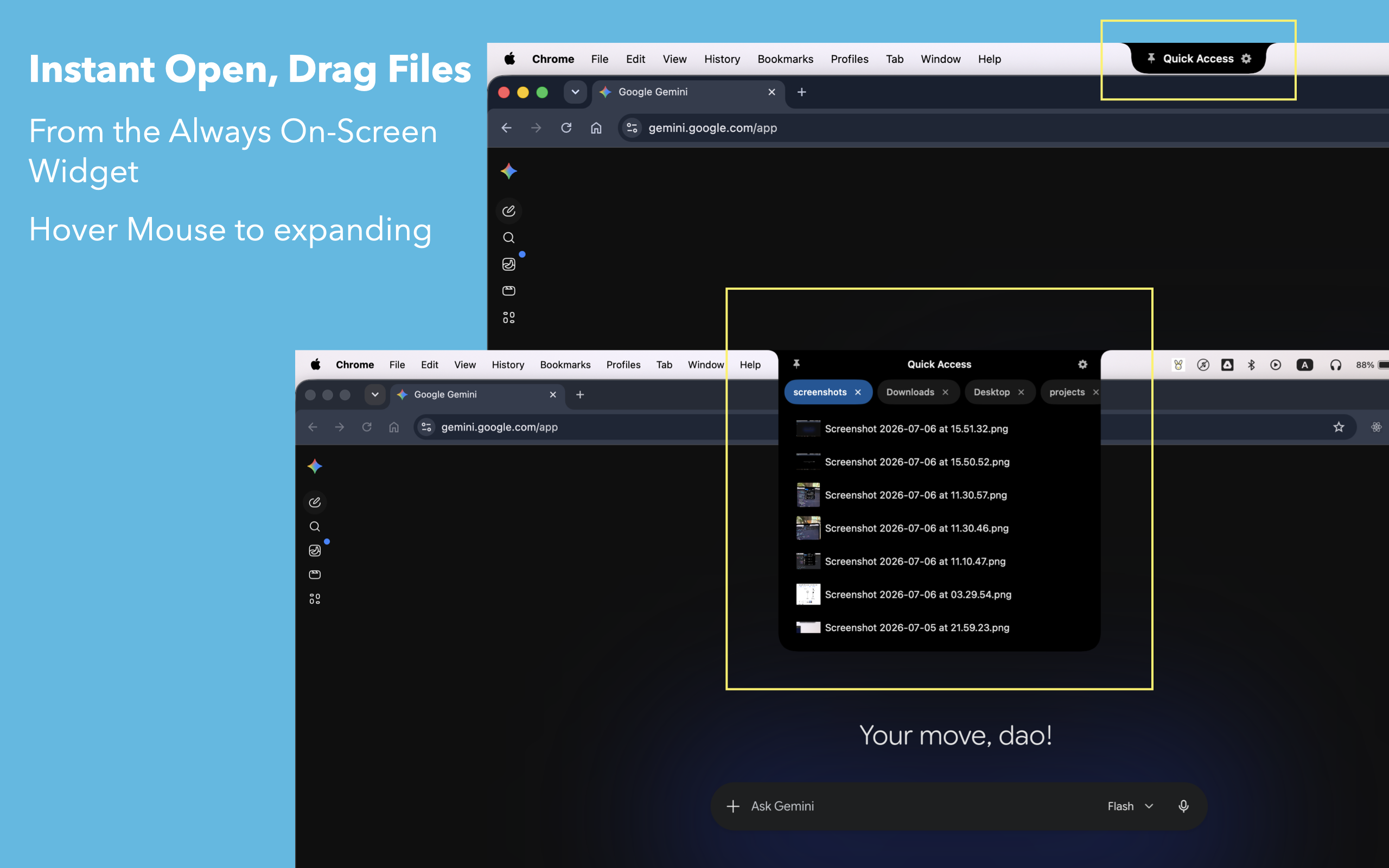Open Window menu in upper menu bar
This screenshot has width=1389, height=868.
pyautogui.click(x=940, y=59)
